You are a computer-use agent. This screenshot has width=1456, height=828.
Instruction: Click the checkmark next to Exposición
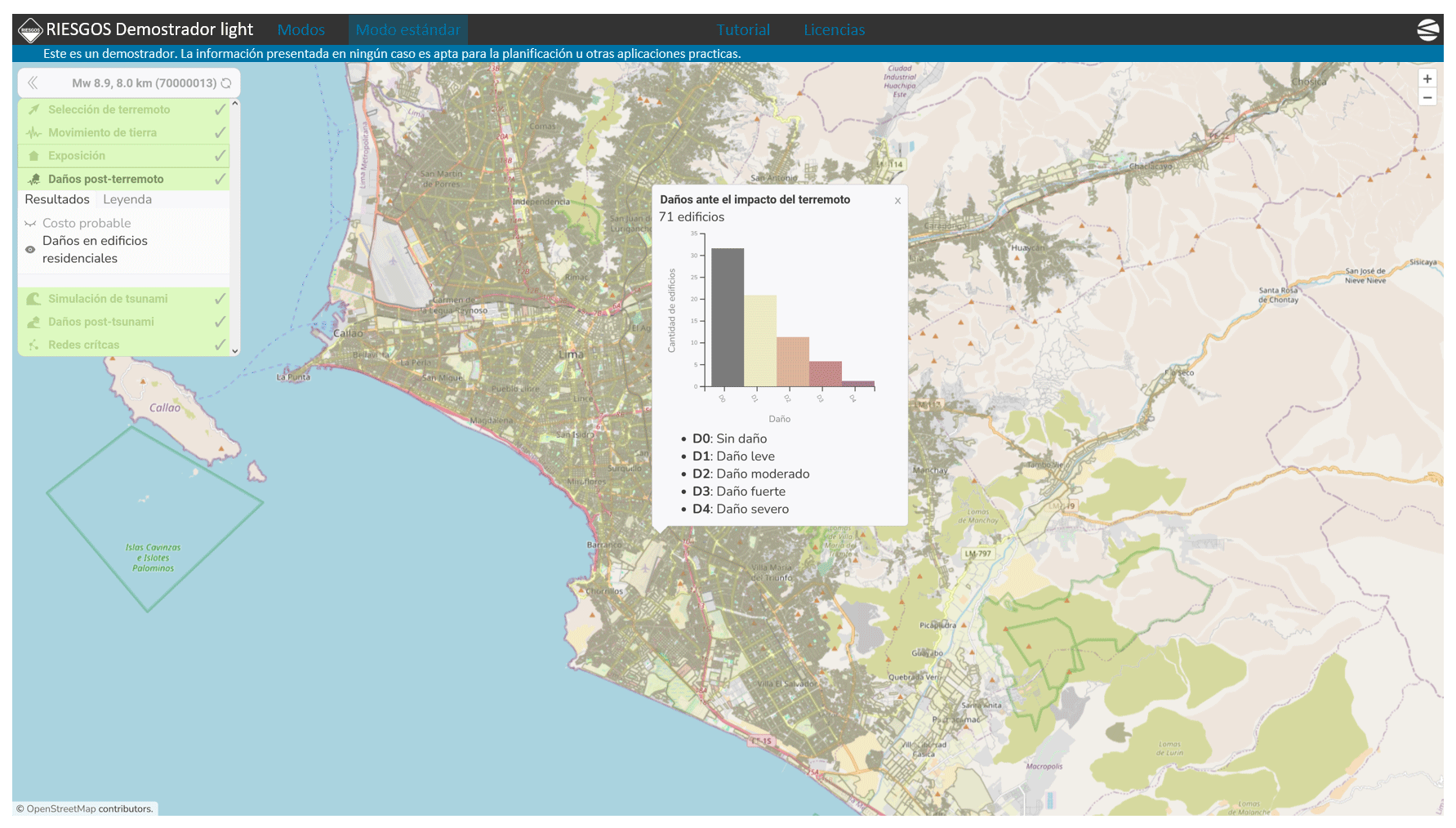(220, 156)
